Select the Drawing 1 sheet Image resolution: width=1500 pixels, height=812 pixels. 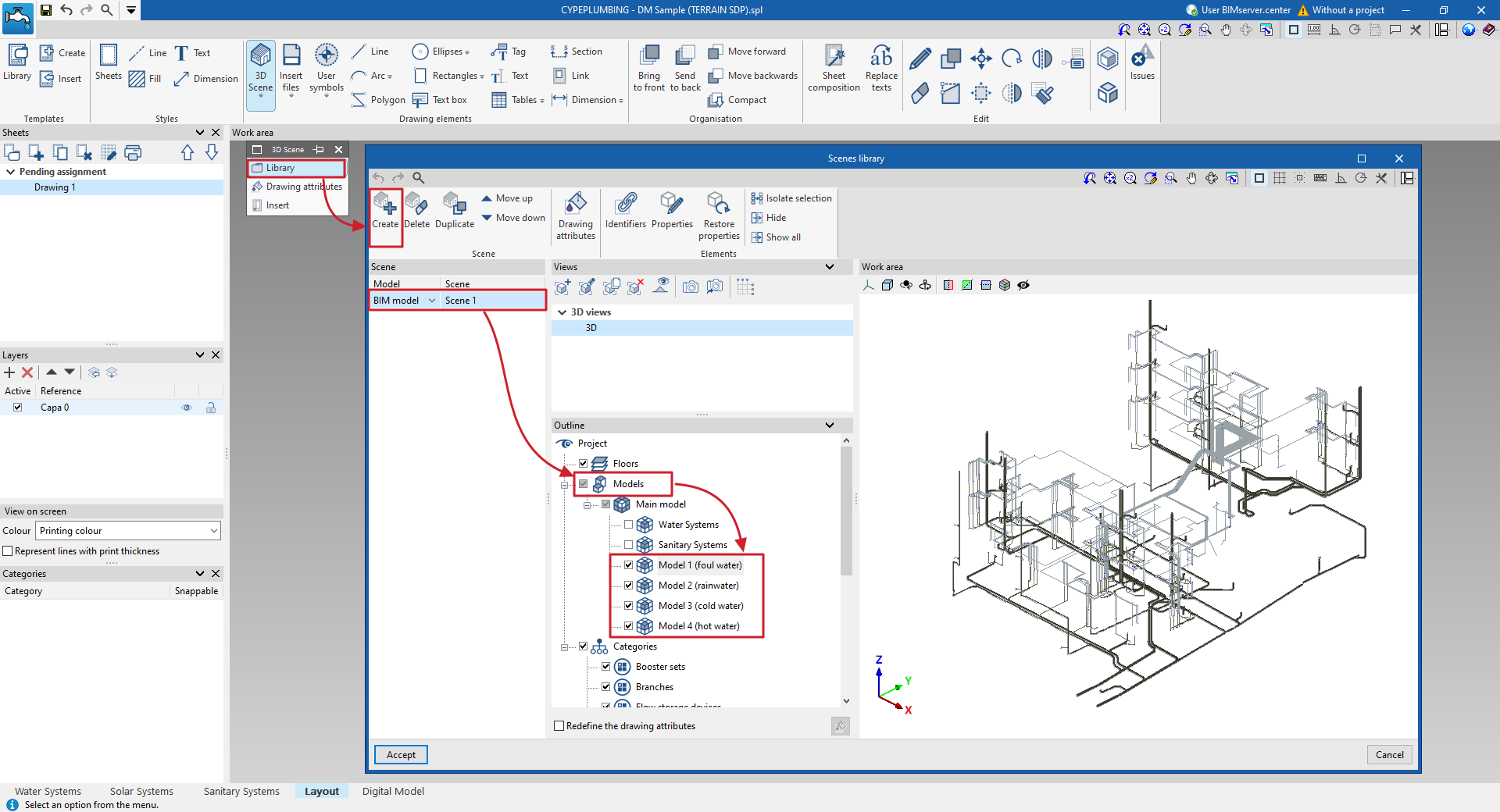[x=55, y=187]
